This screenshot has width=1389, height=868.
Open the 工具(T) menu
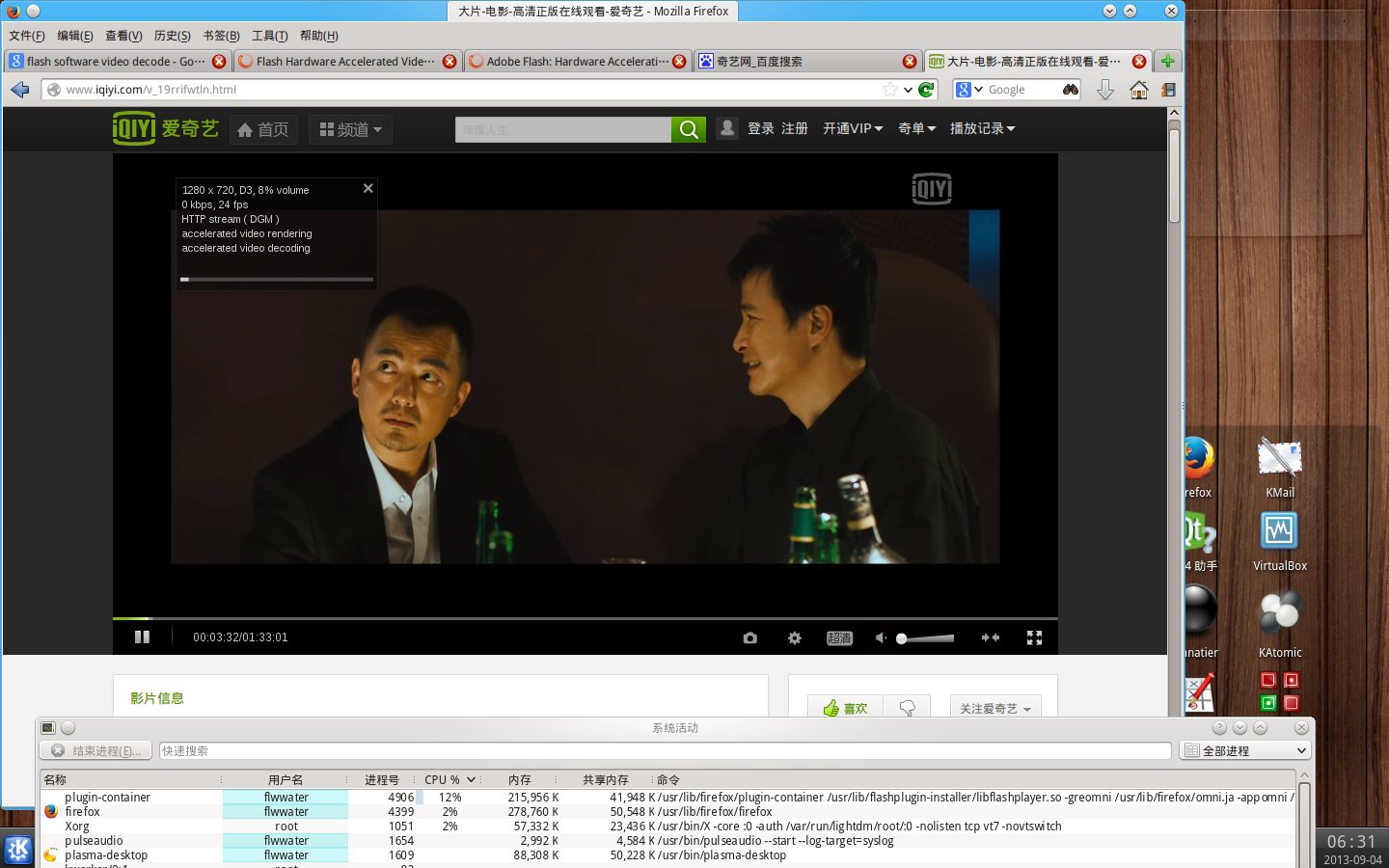click(x=270, y=36)
